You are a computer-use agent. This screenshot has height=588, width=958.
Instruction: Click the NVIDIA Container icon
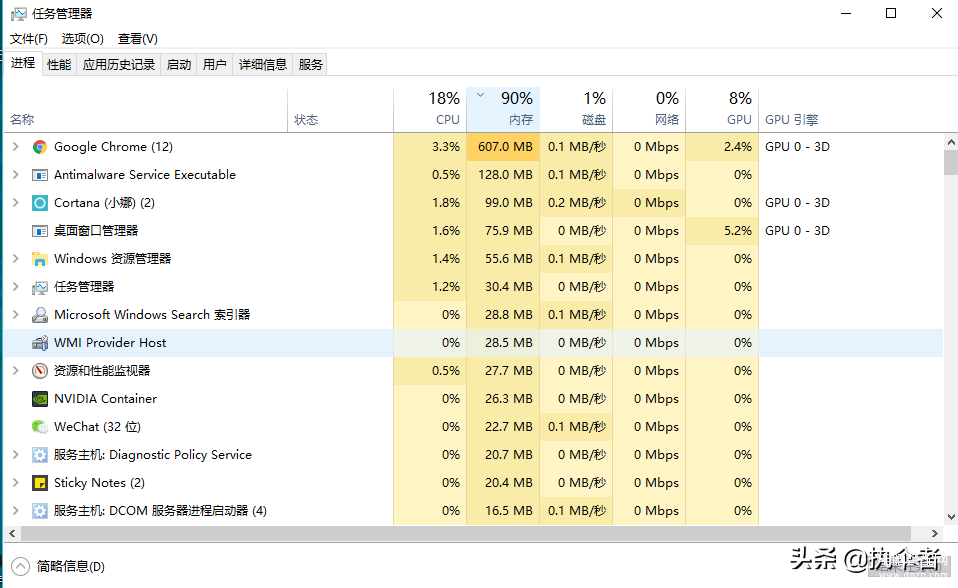[40, 399]
